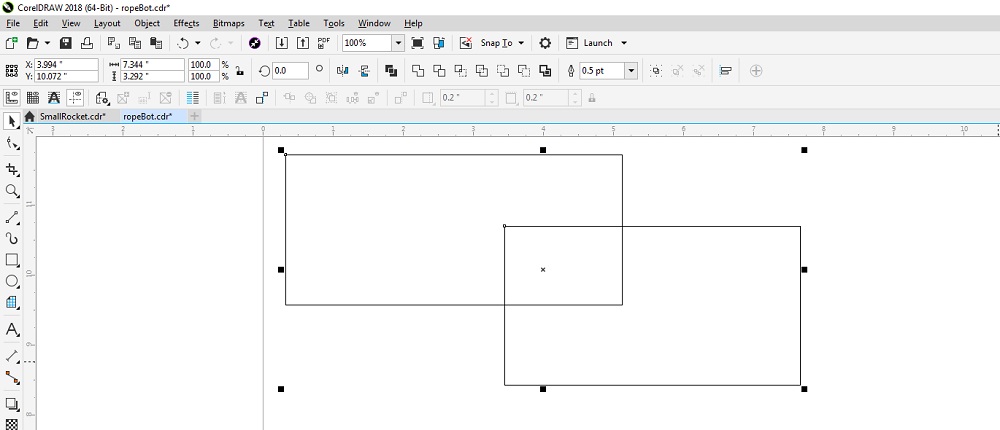1000x430 pixels.
Task: Open the Search content icon
Action: click(x=254, y=43)
